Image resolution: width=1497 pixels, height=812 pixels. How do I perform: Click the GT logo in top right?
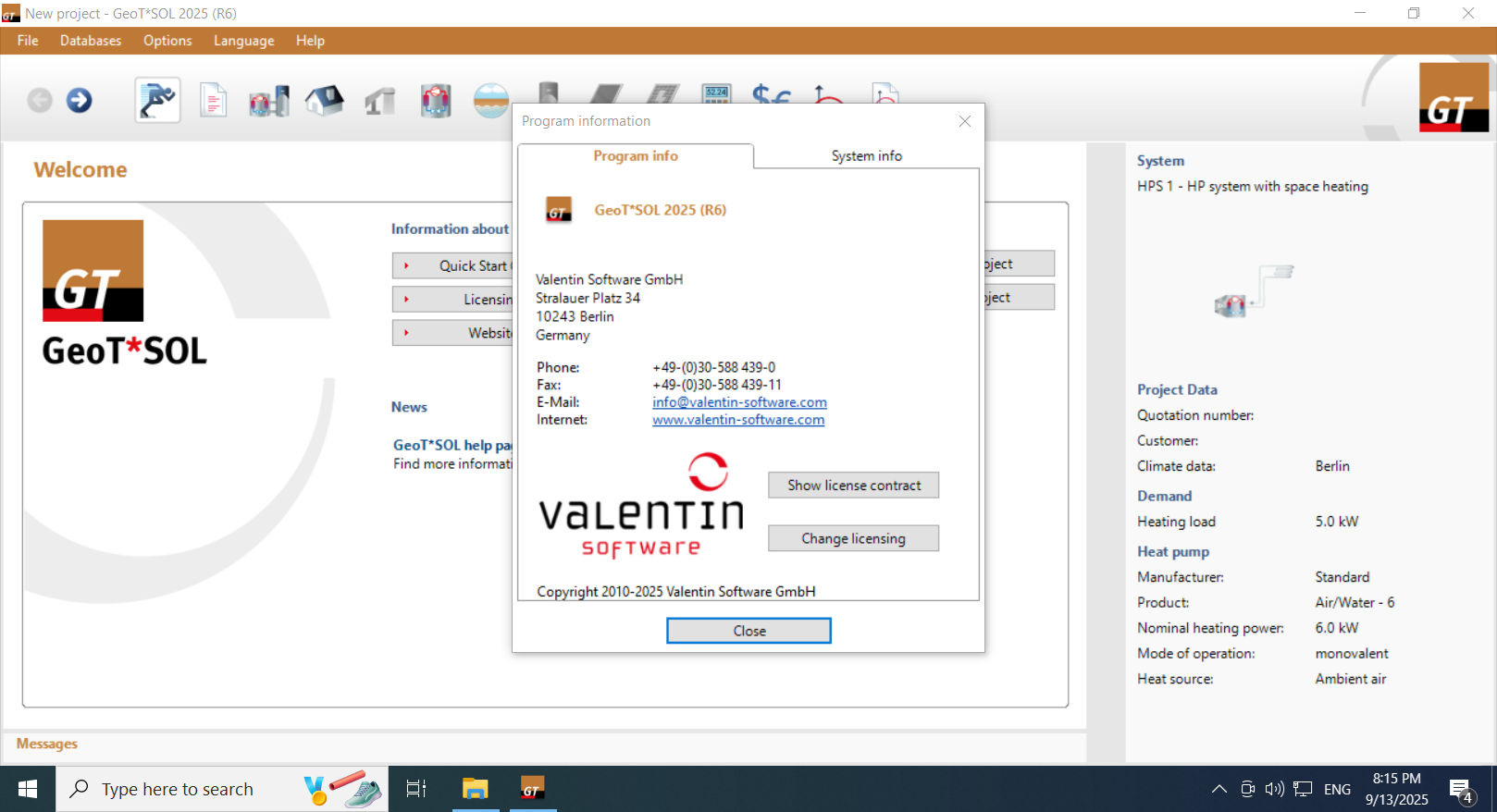coord(1454,97)
